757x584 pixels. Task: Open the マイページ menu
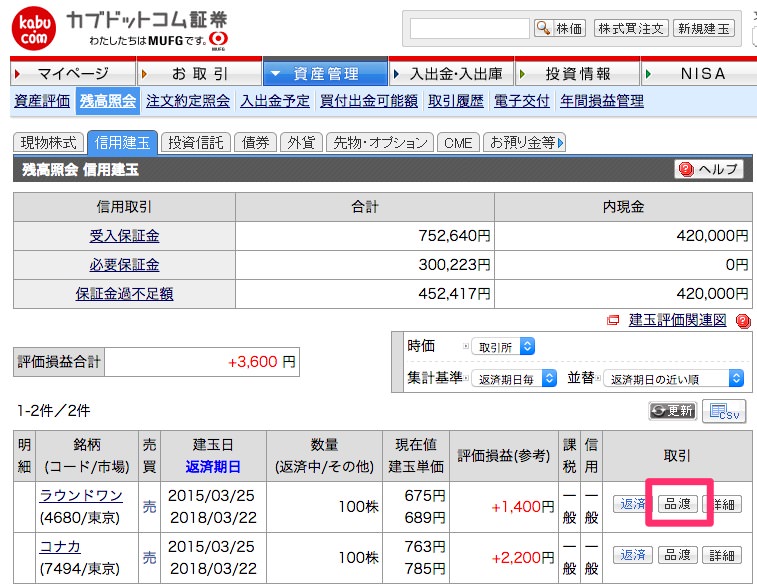point(73,73)
